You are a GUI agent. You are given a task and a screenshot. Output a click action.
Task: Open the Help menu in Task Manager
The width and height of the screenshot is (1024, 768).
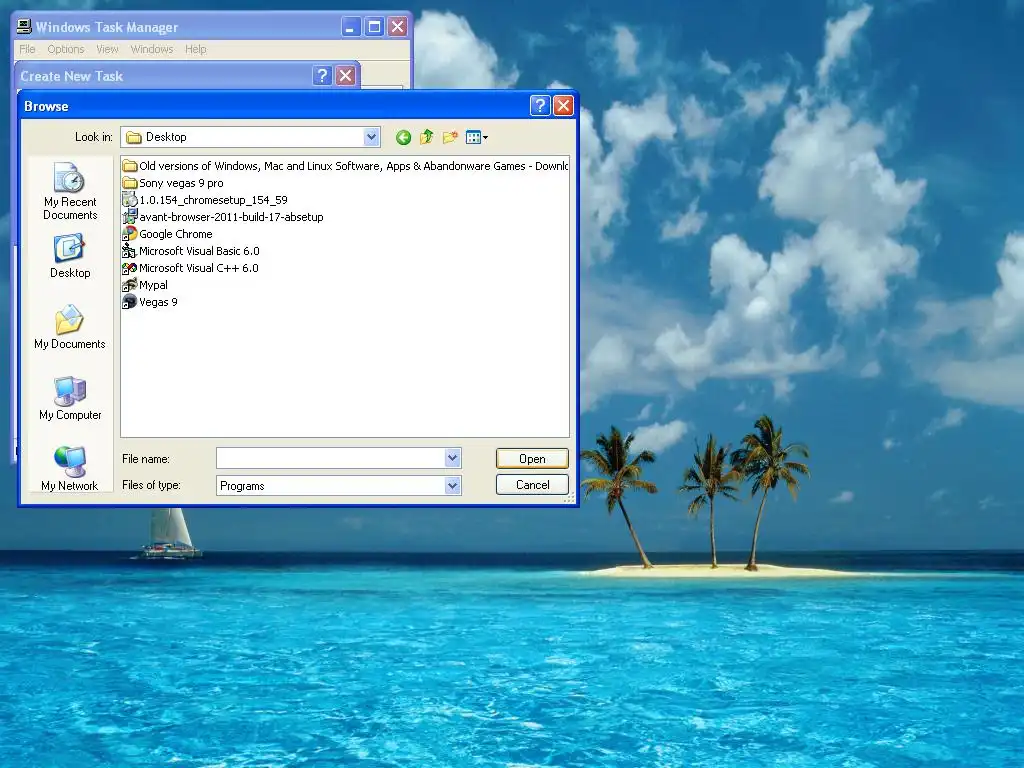tap(195, 50)
